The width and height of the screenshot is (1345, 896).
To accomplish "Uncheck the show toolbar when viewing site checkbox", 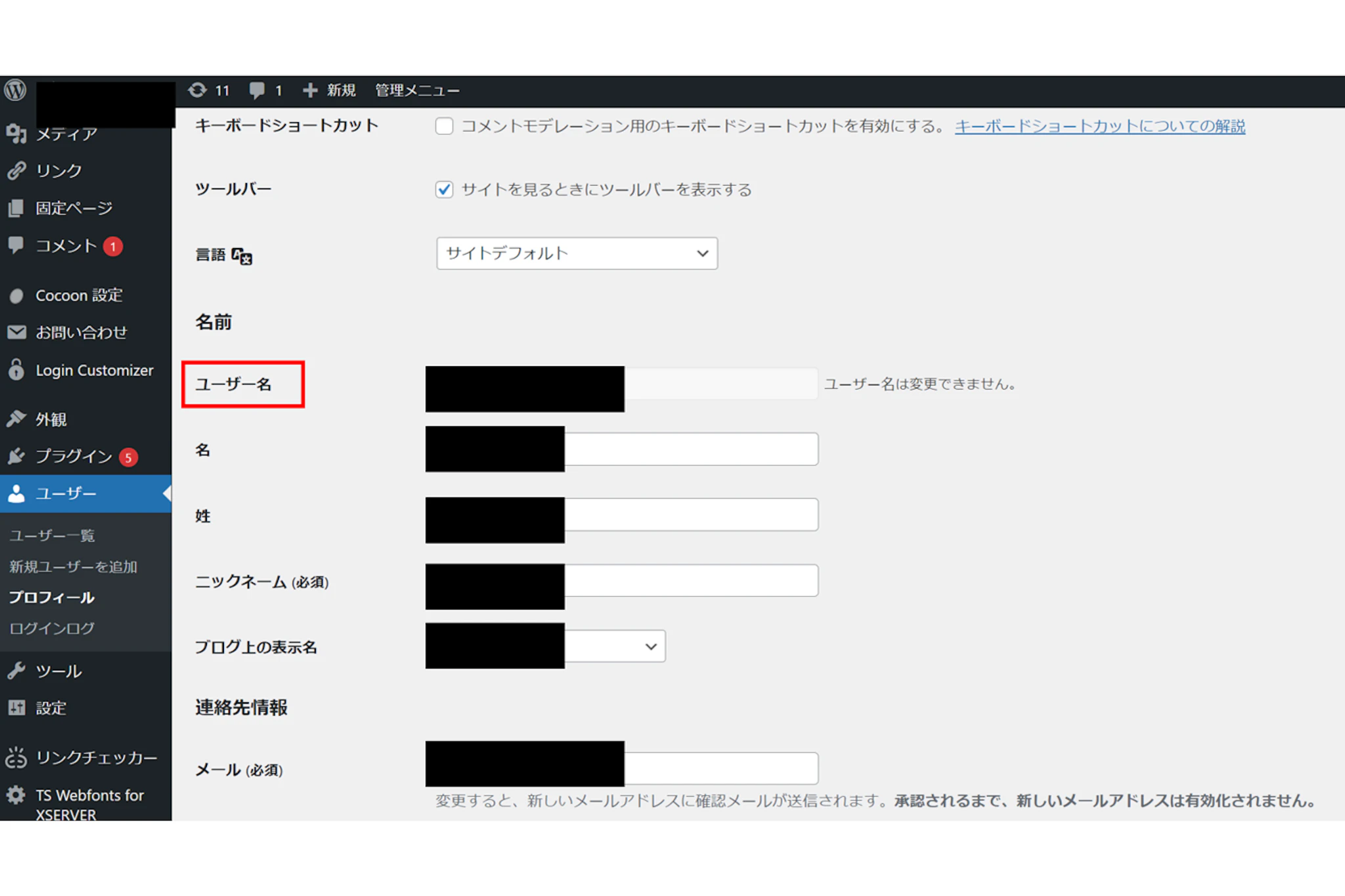I will click(444, 190).
